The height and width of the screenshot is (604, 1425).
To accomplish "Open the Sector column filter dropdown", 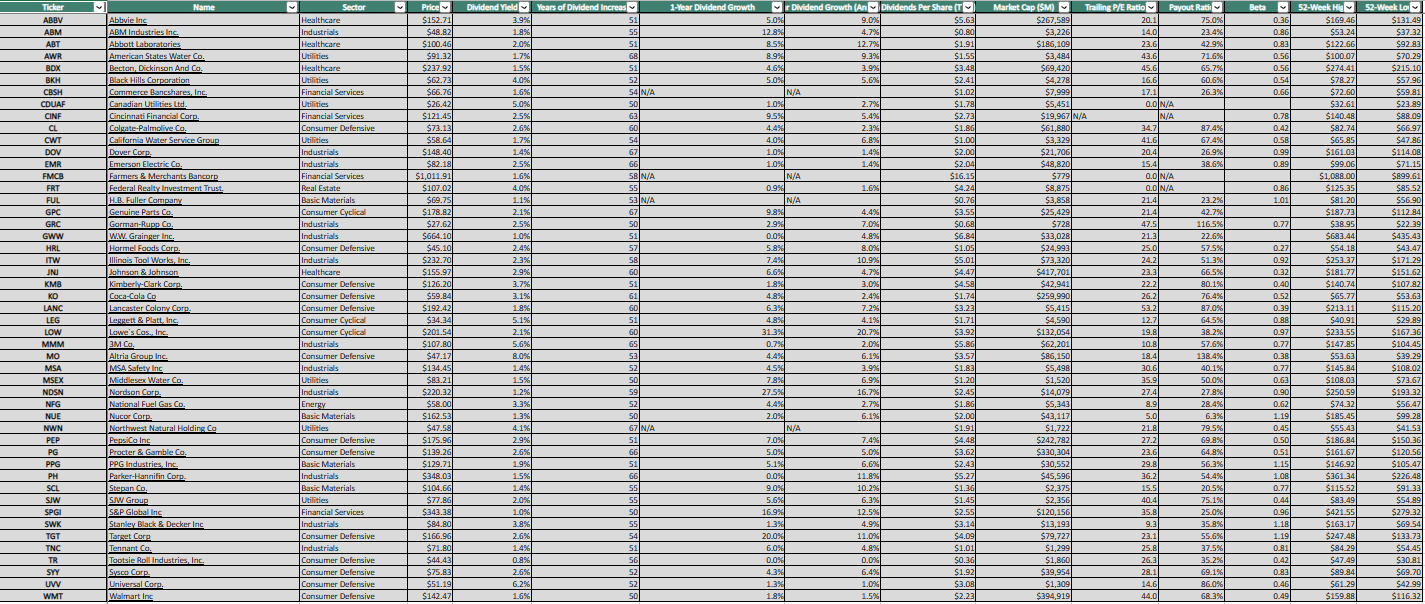I will pos(398,7).
